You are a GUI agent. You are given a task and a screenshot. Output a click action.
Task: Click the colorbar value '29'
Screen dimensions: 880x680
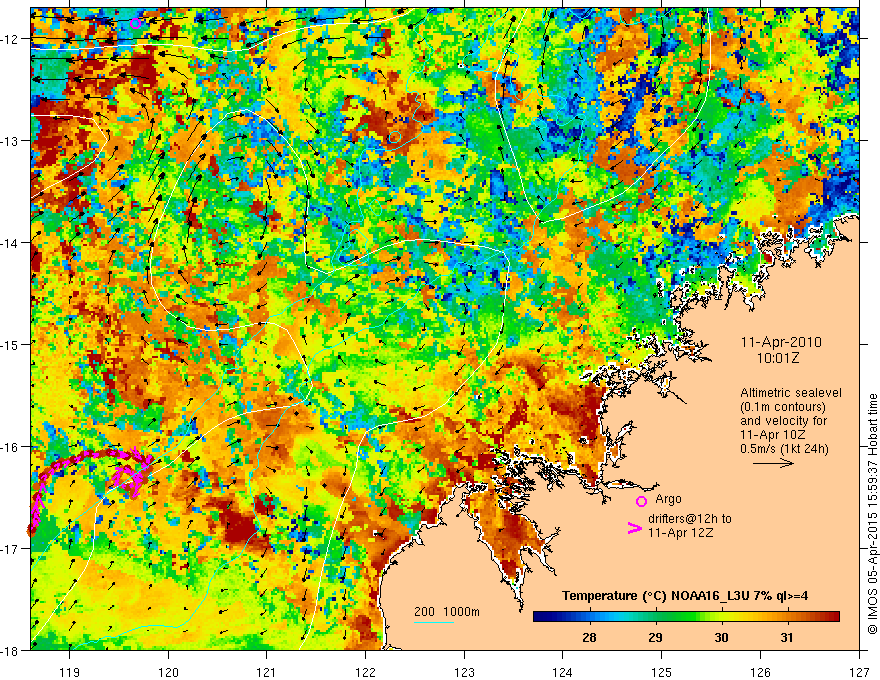tap(655, 637)
